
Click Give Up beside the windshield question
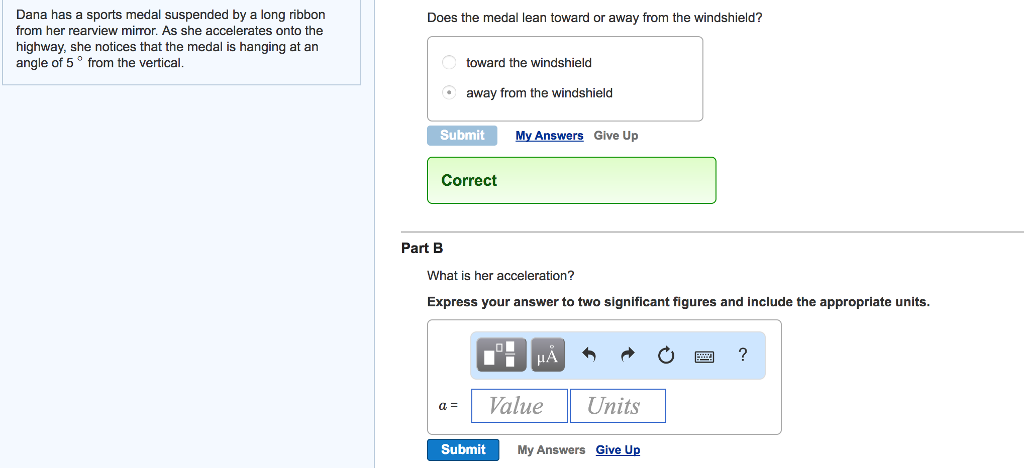click(x=616, y=136)
